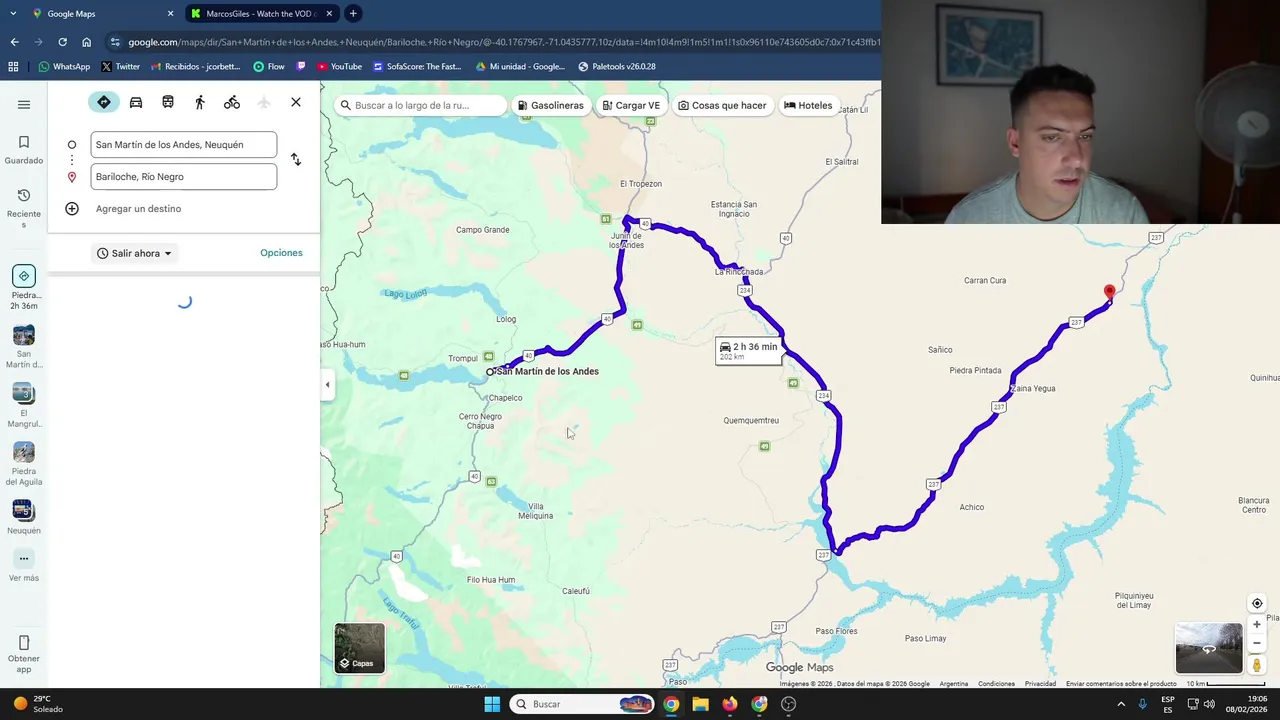Viewport: 1280px width, 720px height.
Task: Click the red Bariloche destination pin
Action: (1109, 292)
